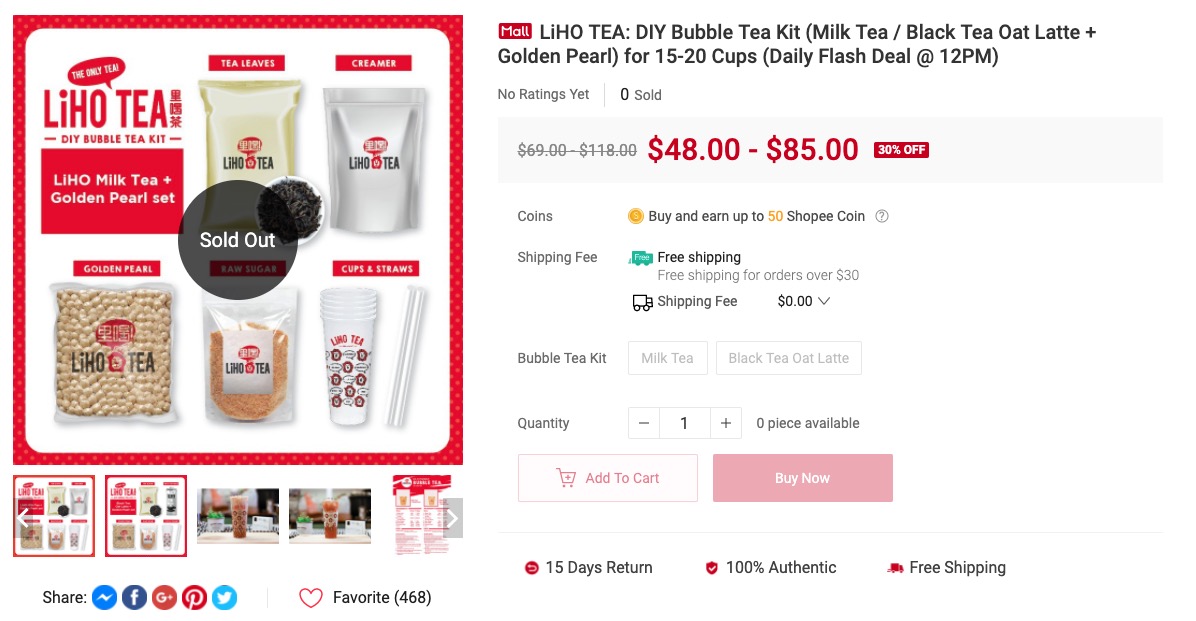Share the bubble tea kit on Twitter
Viewport: 1196px width, 621px height.
click(x=224, y=597)
